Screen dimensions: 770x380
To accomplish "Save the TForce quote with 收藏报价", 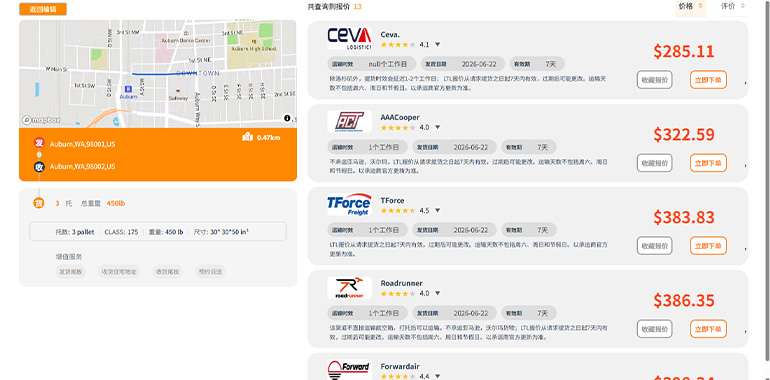I will pos(655,245).
